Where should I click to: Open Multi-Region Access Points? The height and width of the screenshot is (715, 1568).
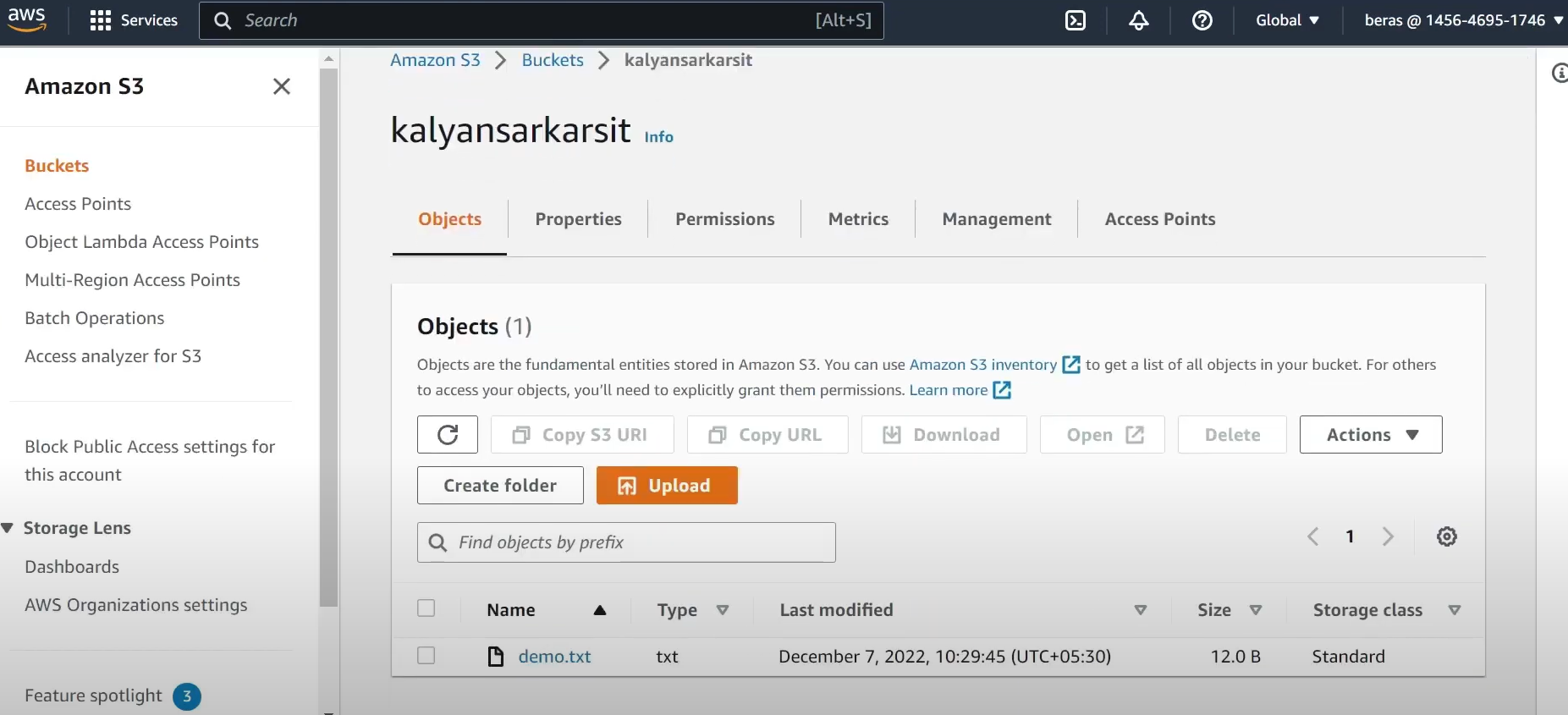coord(132,280)
